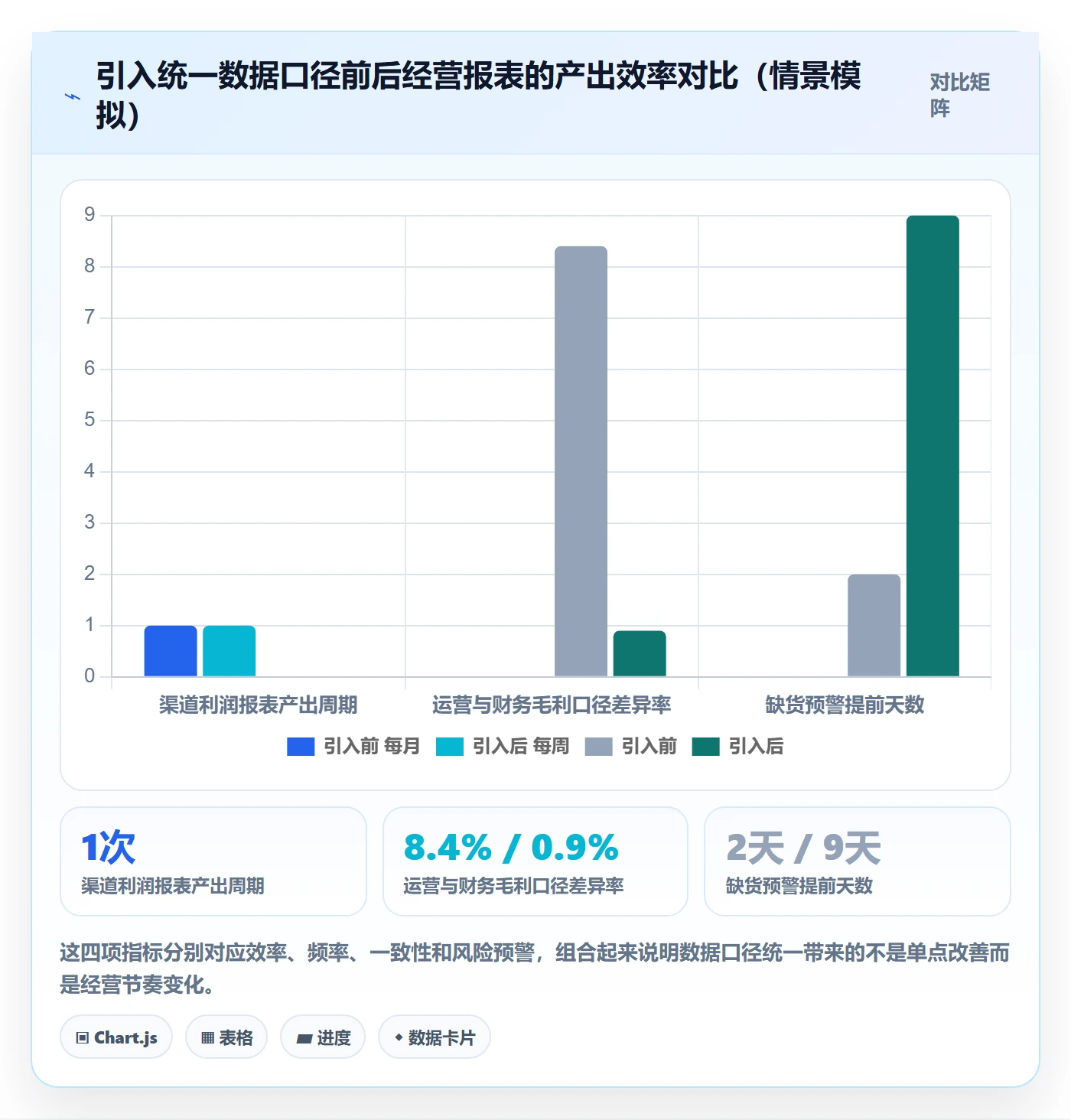Click the cyan bar in 渠道利润报表产出周期 group
The height and width of the screenshot is (1120, 1071).
click(229, 651)
